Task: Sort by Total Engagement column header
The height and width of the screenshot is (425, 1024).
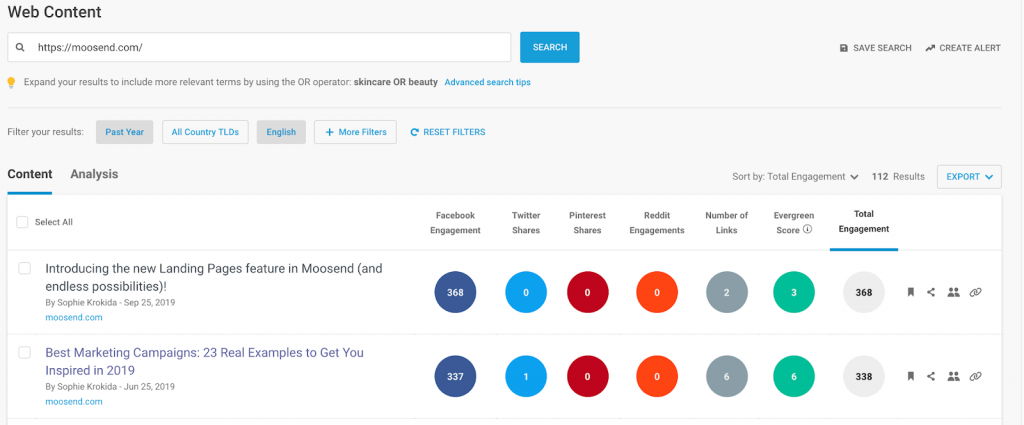Action: 864,221
